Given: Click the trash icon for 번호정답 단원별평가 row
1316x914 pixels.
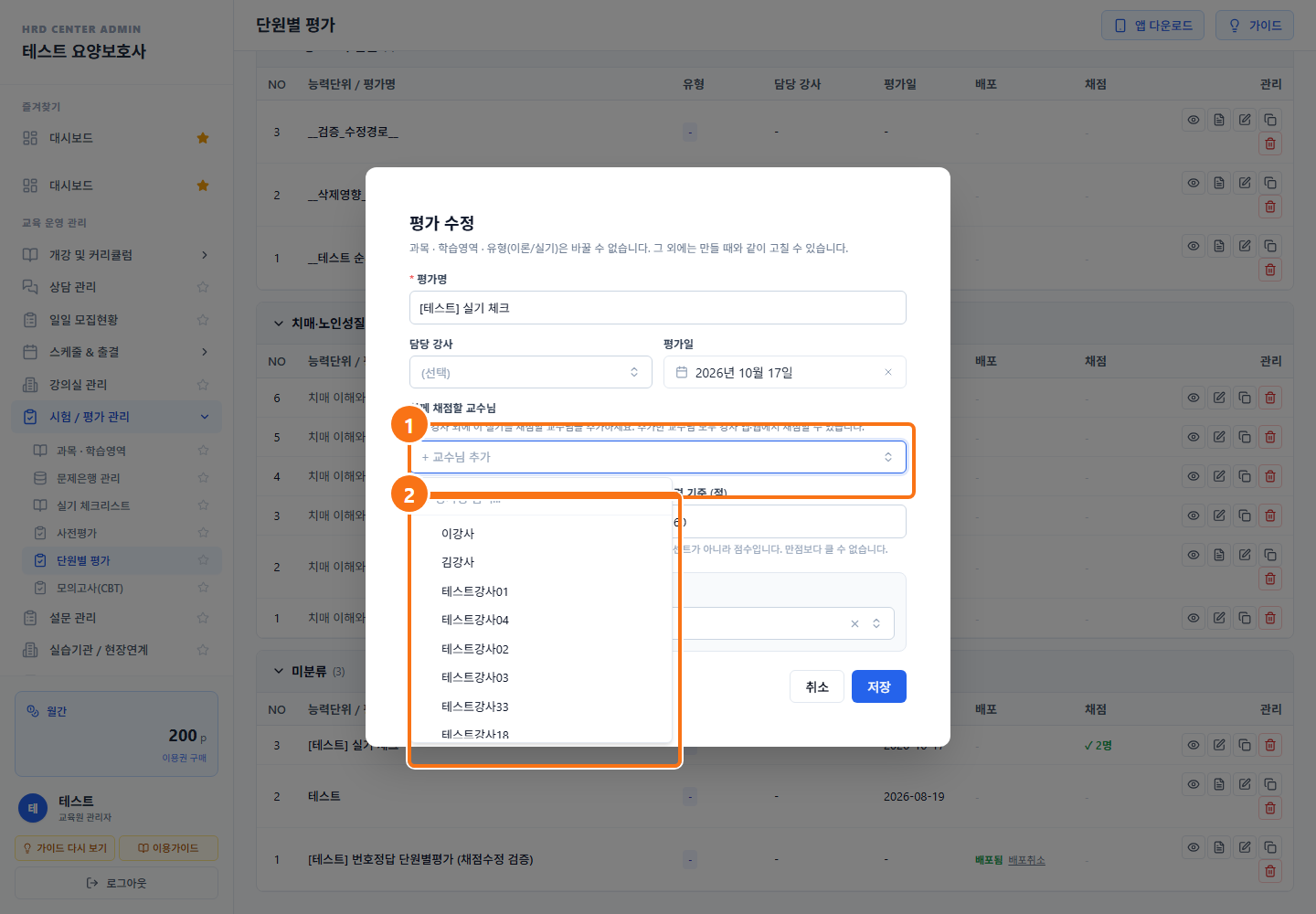Looking at the screenshot, I should [x=1270, y=871].
